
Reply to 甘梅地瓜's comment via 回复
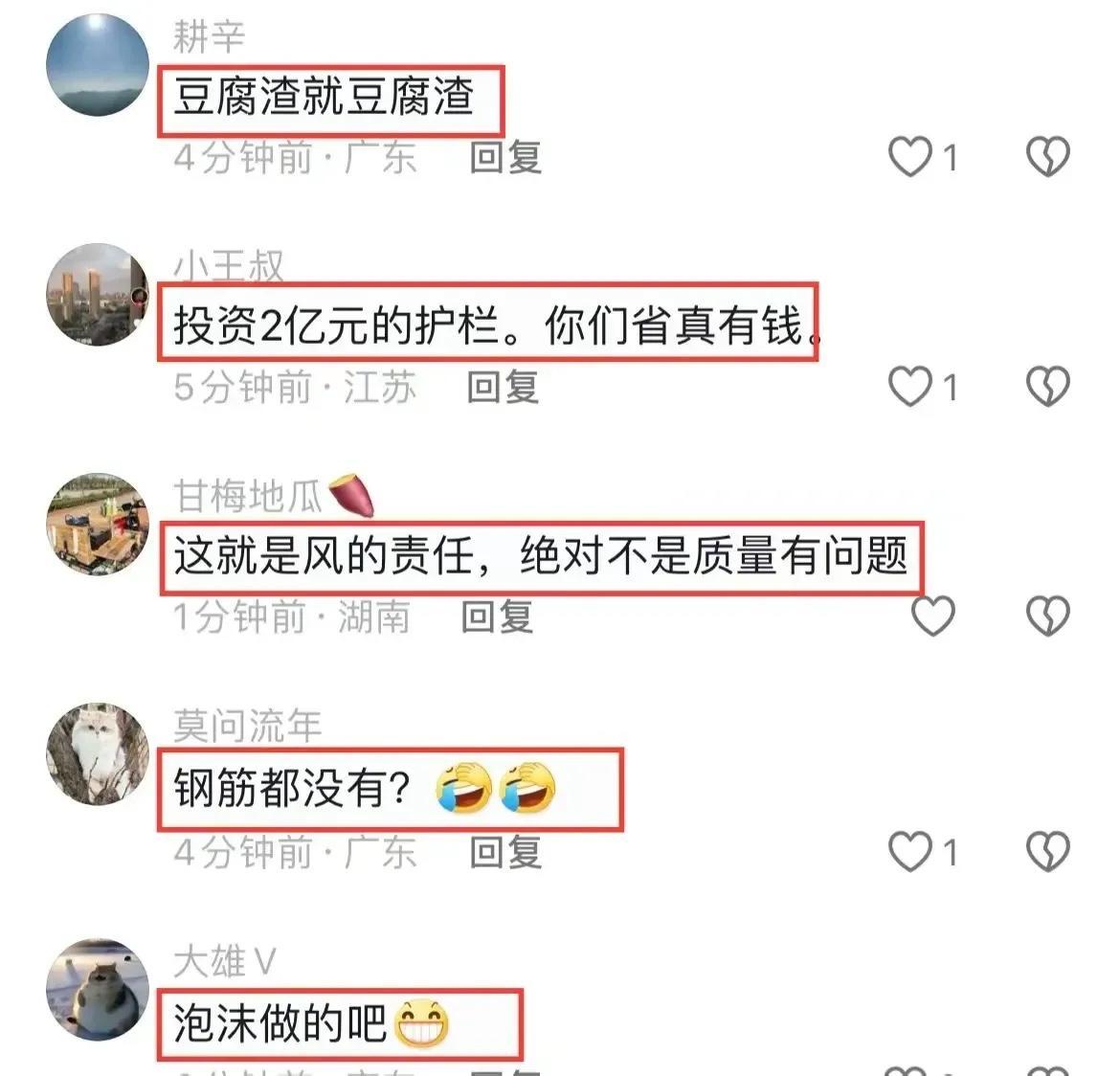coord(497,616)
